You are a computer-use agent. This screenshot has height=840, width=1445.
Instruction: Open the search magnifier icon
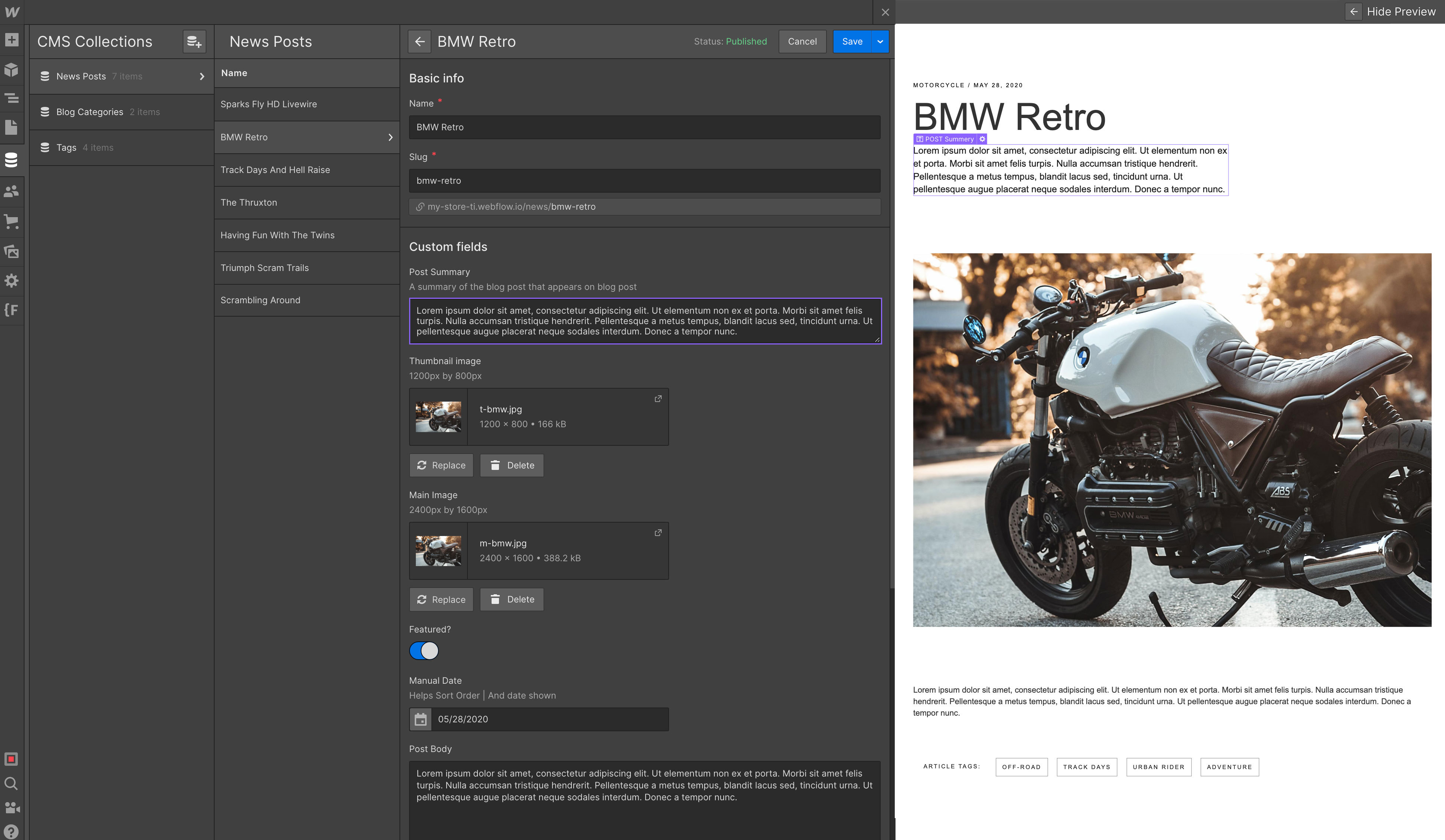[11, 783]
